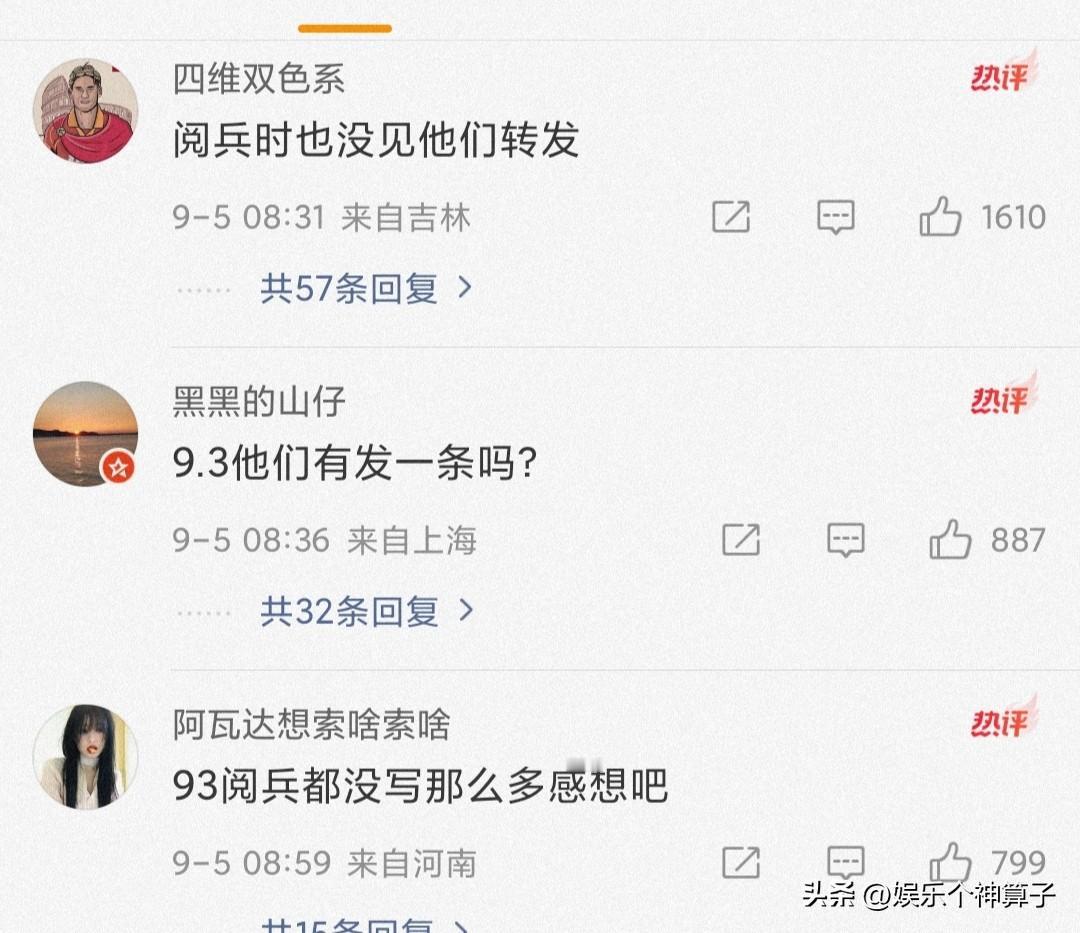Reply to the 9.3他们有发一条吗 comment
The width and height of the screenshot is (1080, 933).
[x=846, y=539]
